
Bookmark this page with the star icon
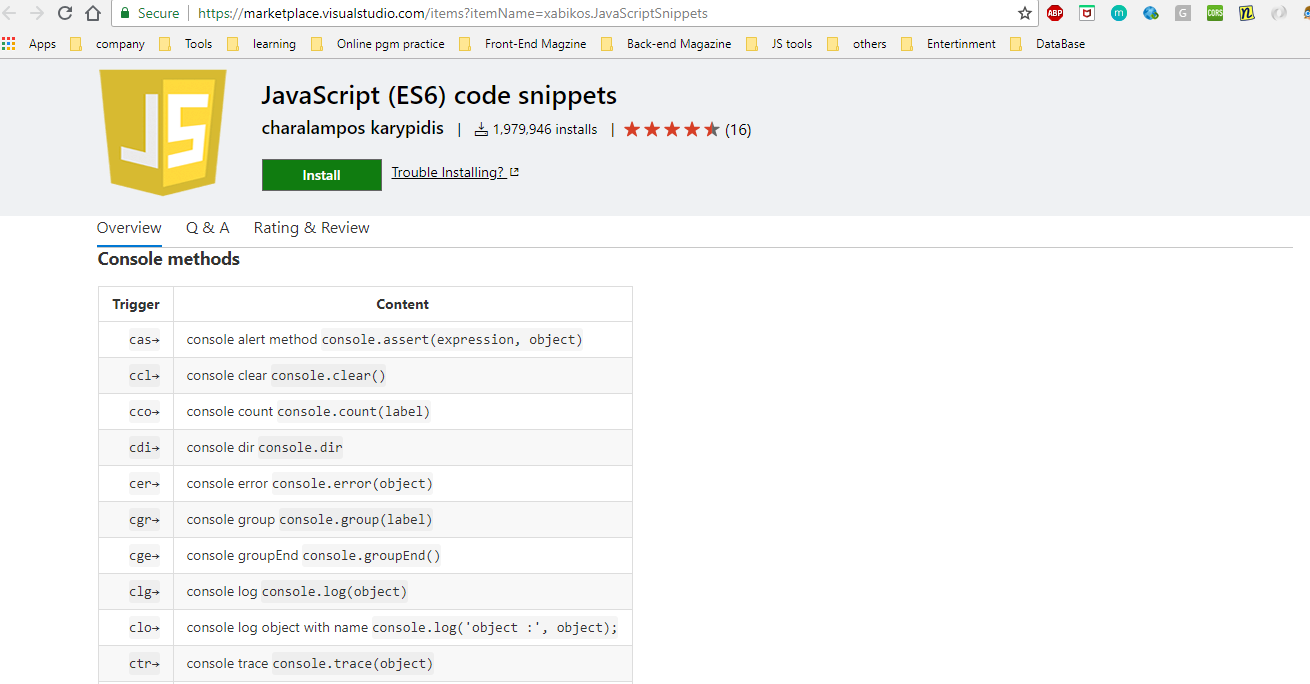[x=1024, y=13]
